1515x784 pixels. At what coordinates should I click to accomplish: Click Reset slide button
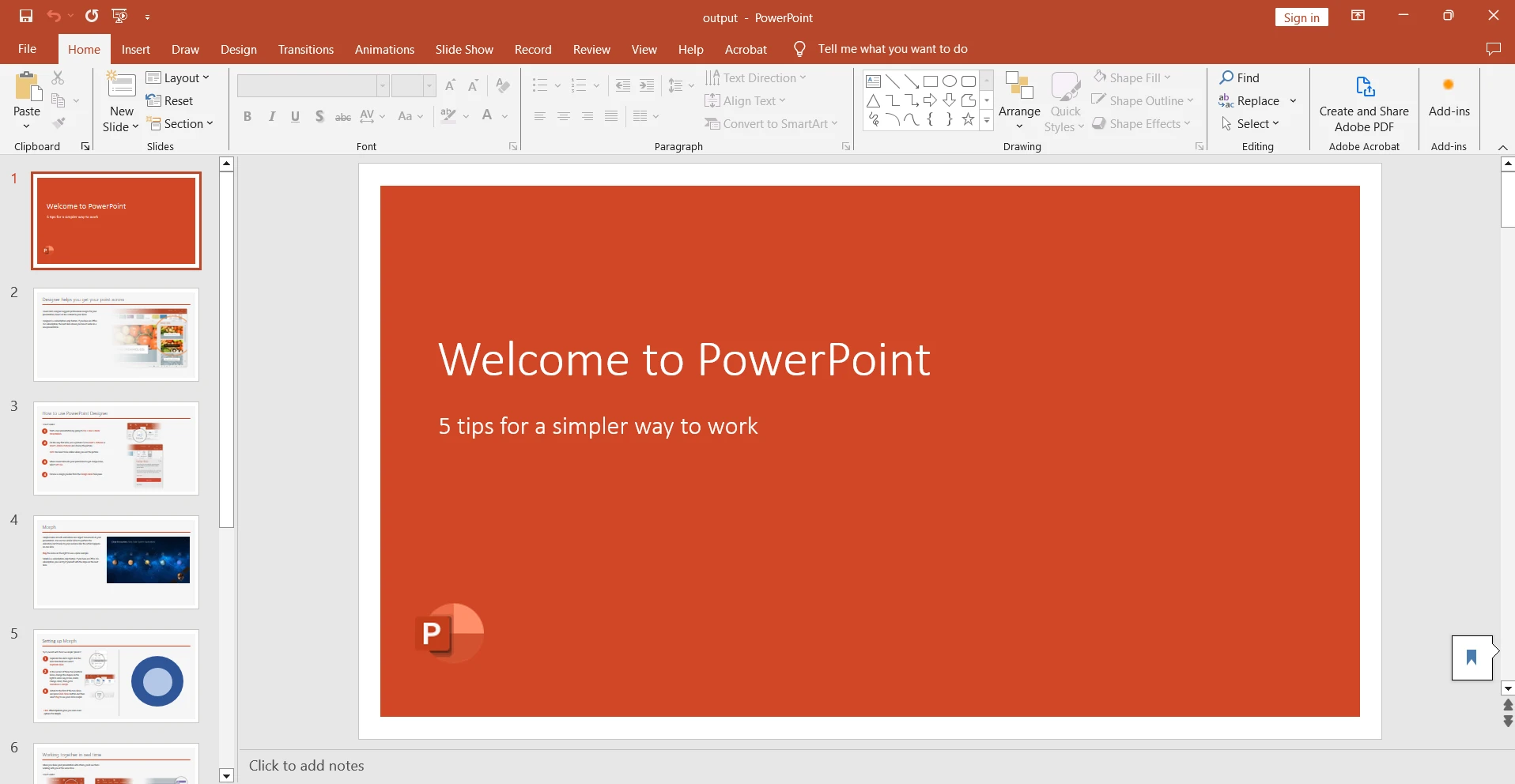(x=170, y=101)
